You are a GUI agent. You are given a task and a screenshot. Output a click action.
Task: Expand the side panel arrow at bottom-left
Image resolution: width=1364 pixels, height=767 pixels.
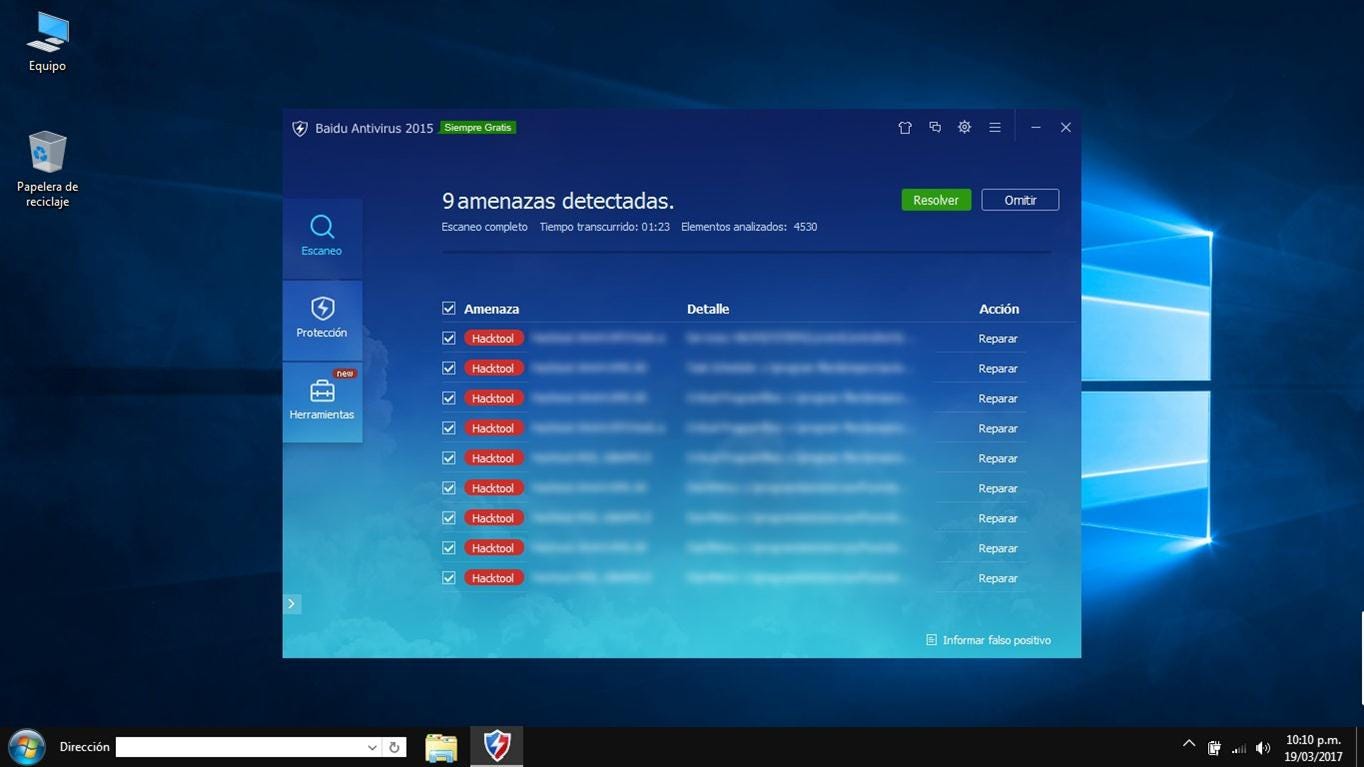pos(292,604)
